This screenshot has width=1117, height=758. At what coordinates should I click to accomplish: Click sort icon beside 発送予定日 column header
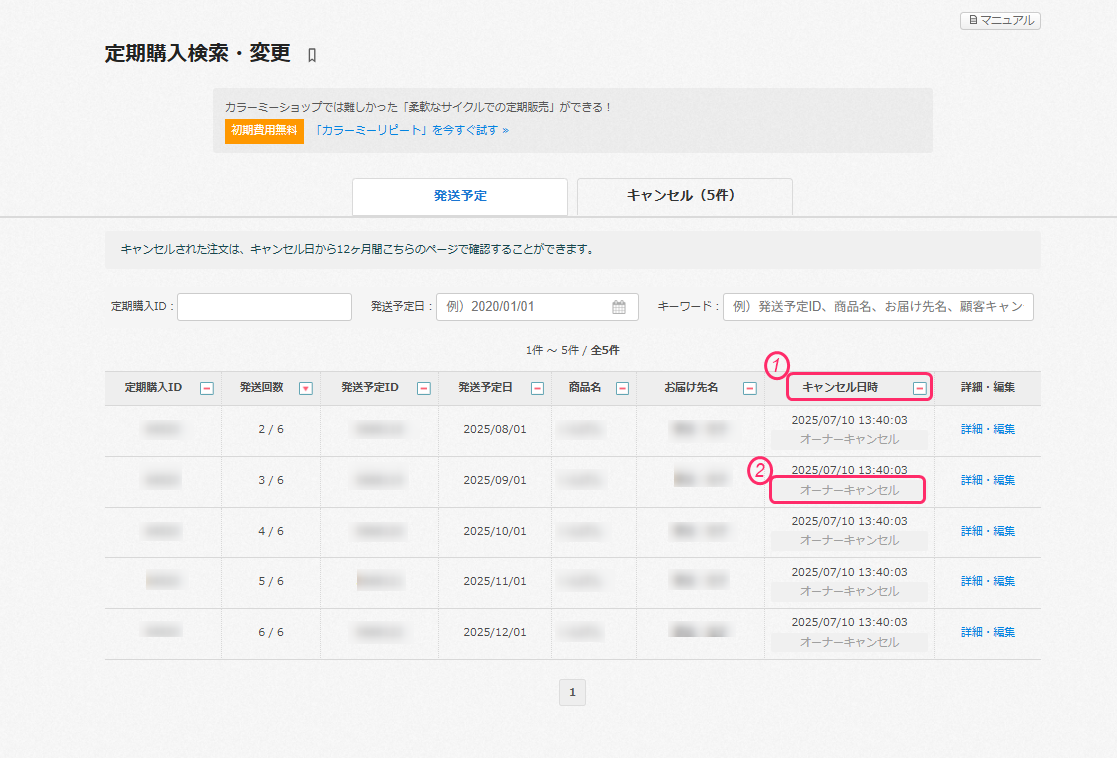pyautogui.click(x=537, y=388)
